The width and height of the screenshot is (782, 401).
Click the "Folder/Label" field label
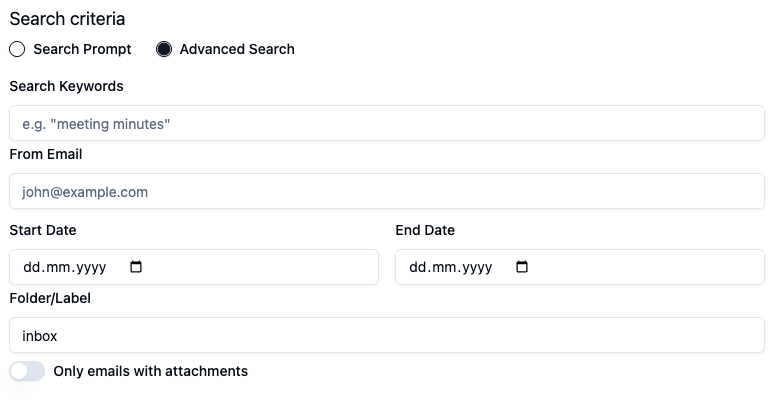(x=50, y=298)
